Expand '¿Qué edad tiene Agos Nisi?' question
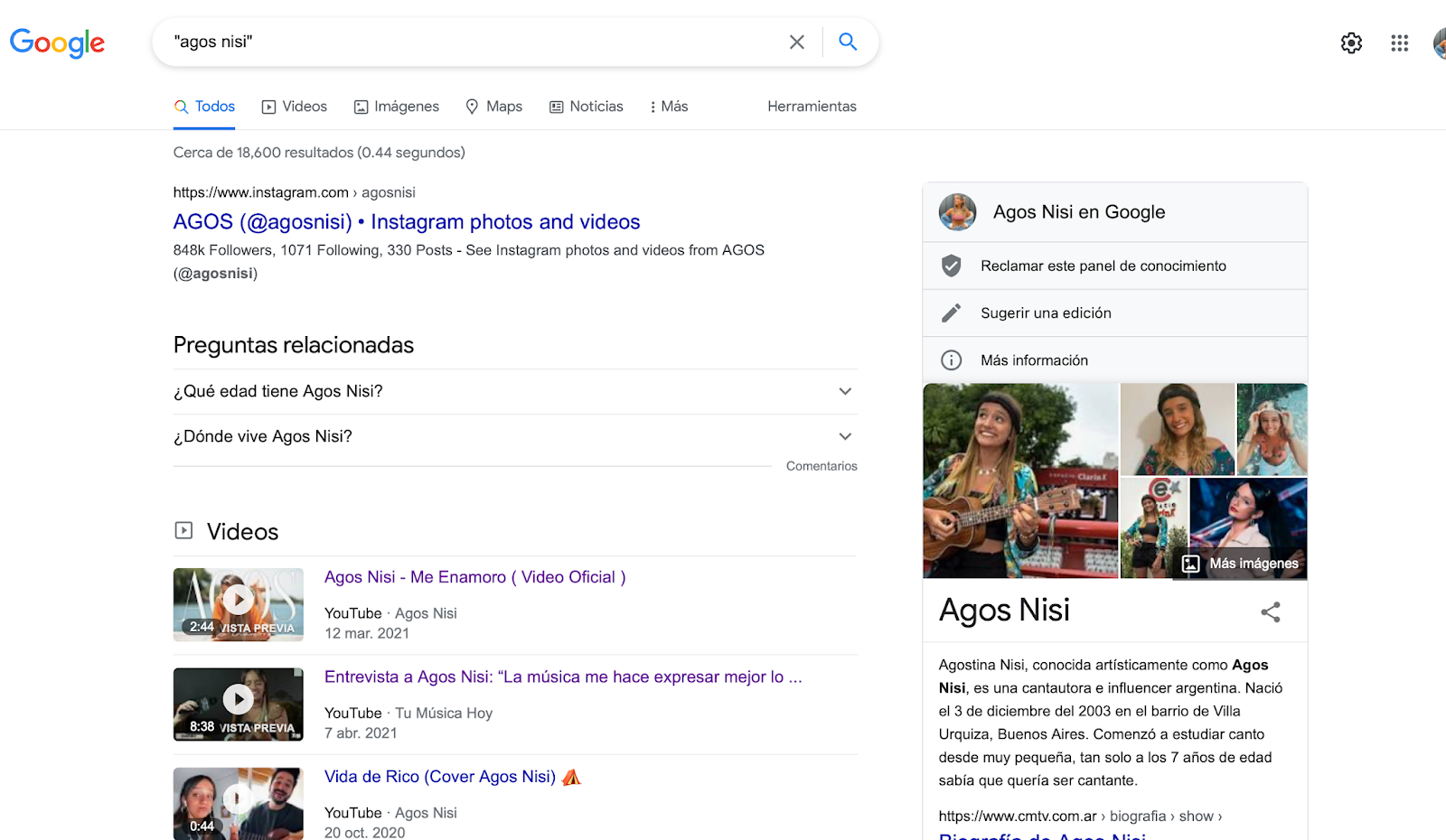The image size is (1446, 840). pyautogui.click(x=515, y=392)
